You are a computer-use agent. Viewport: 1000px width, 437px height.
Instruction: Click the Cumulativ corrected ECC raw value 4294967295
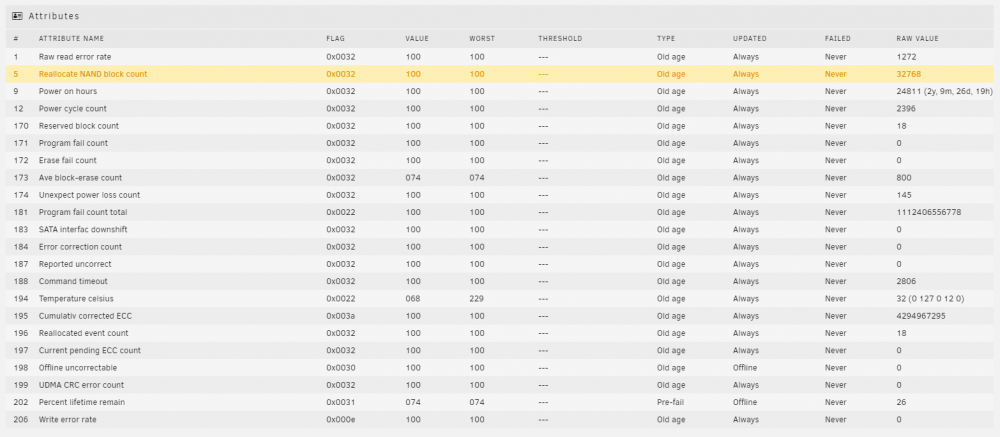[x=922, y=316]
